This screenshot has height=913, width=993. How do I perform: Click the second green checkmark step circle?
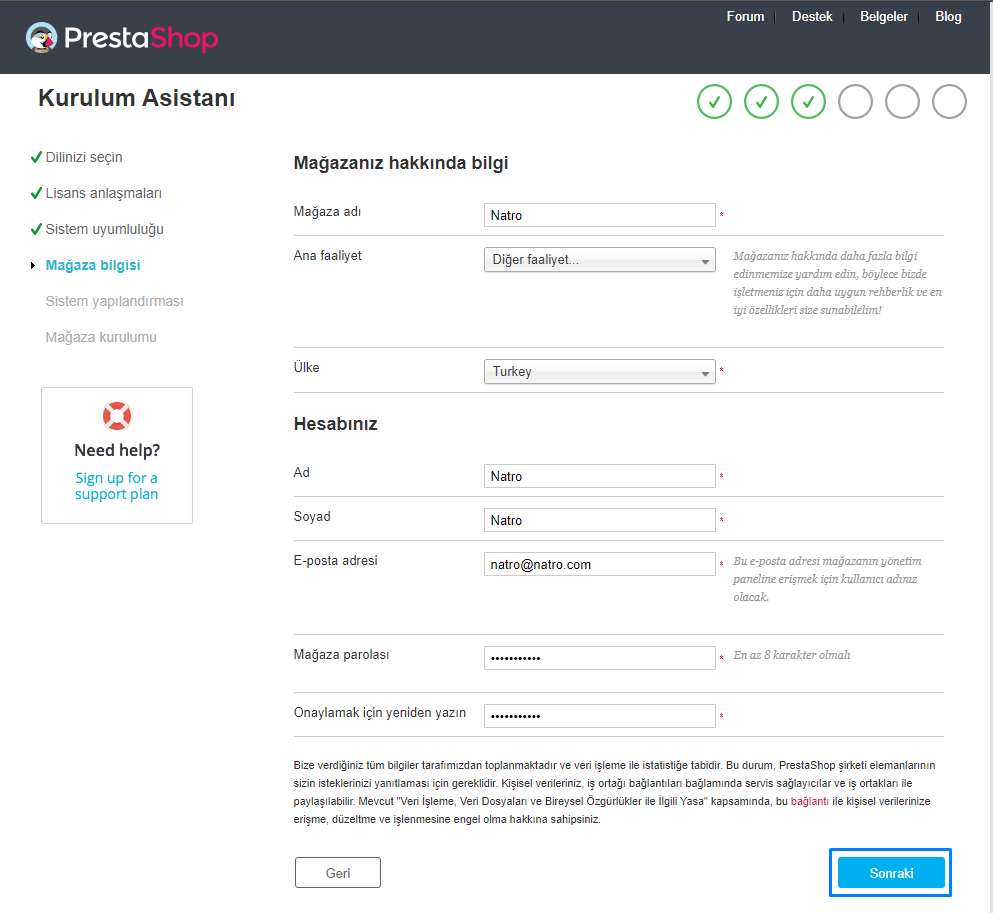click(761, 101)
